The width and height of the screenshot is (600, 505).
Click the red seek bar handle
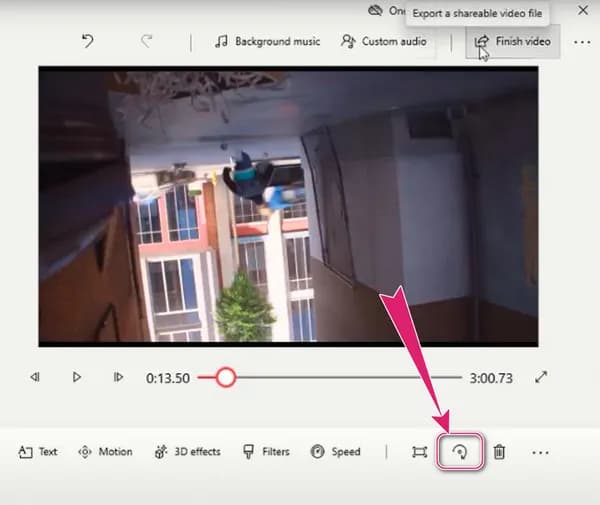click(x=226, y=377)
